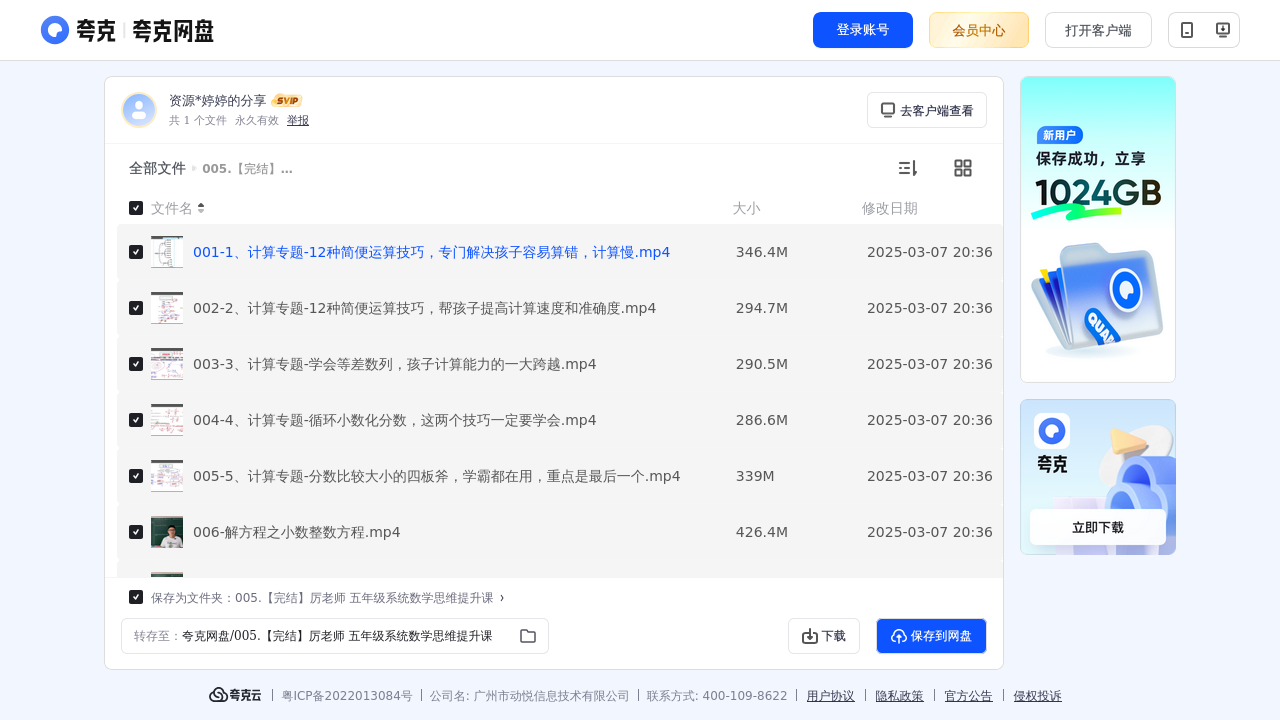Screen dimensions: 1280x720
Task: Click the Quark app icon in download ad
Action: tap(1052, 431)
